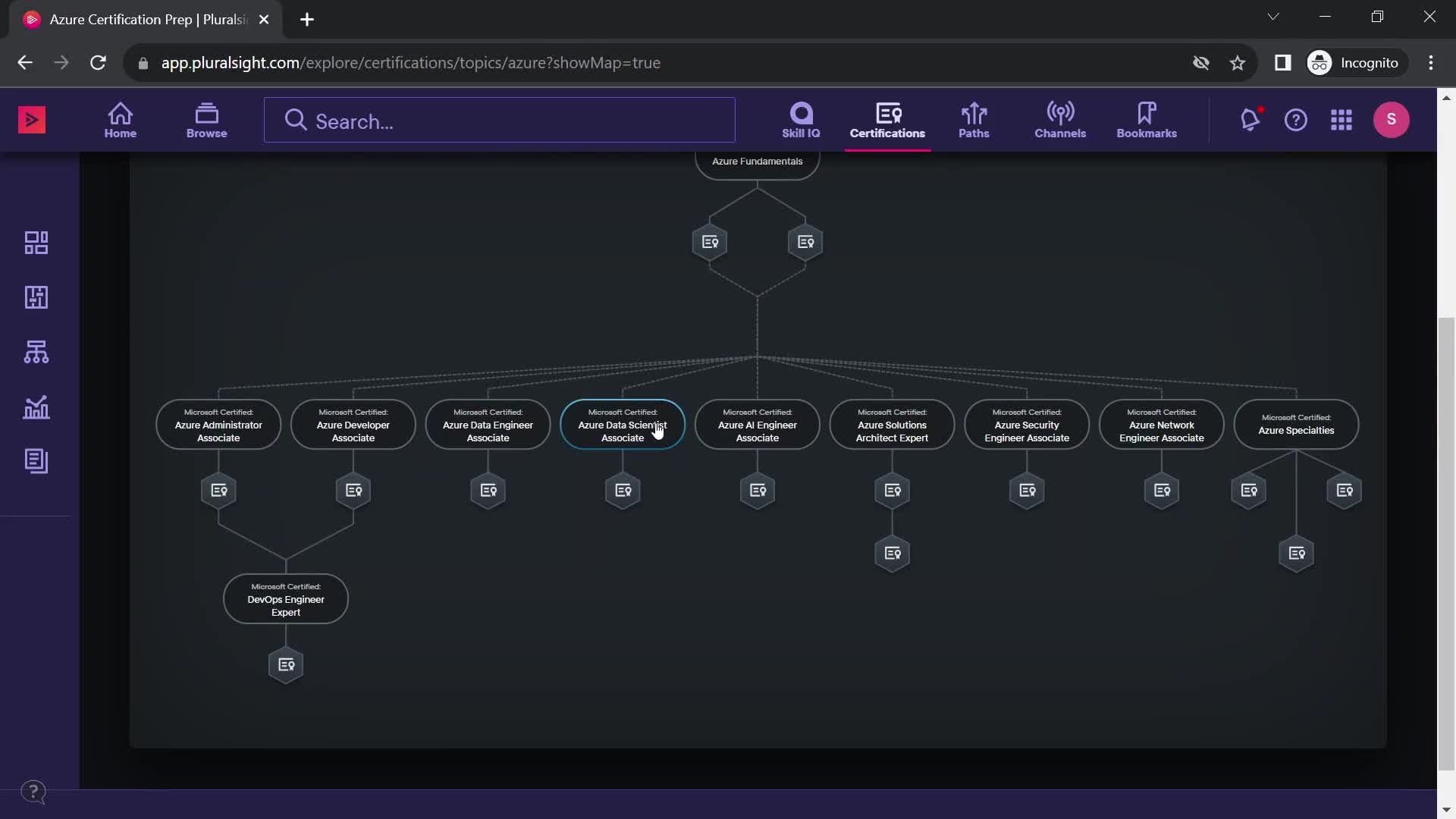This screenshot has height=819, width=1456.
Task: Close the Azure Certification Prep tab
Action: [x=264, y=20]
